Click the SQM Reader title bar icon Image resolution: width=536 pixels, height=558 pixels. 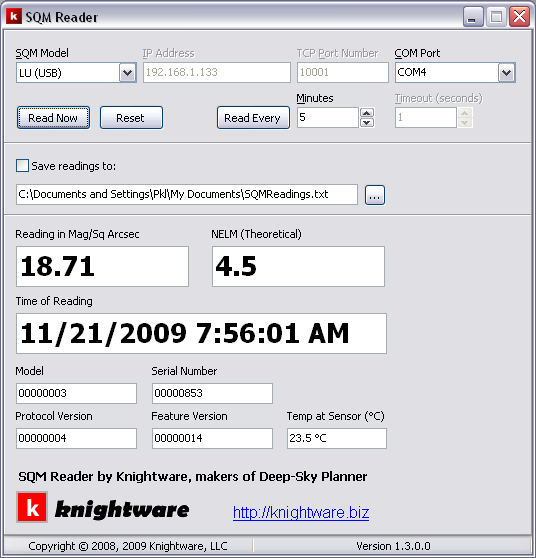coord(14,16)
